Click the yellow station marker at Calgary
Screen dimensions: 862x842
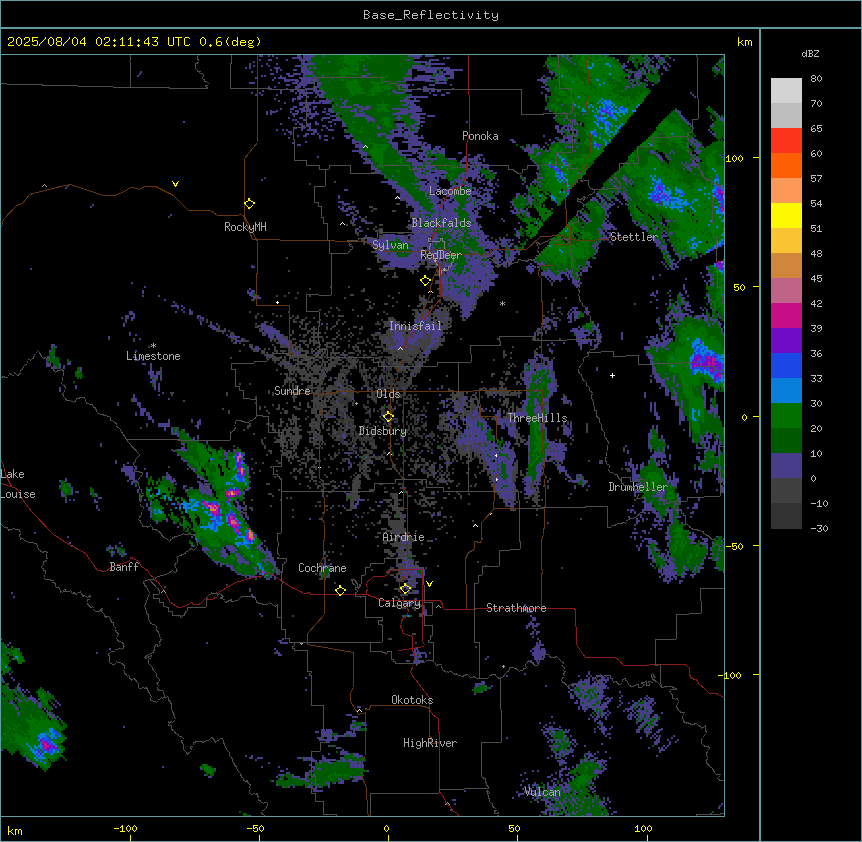(x=405, y=589)
